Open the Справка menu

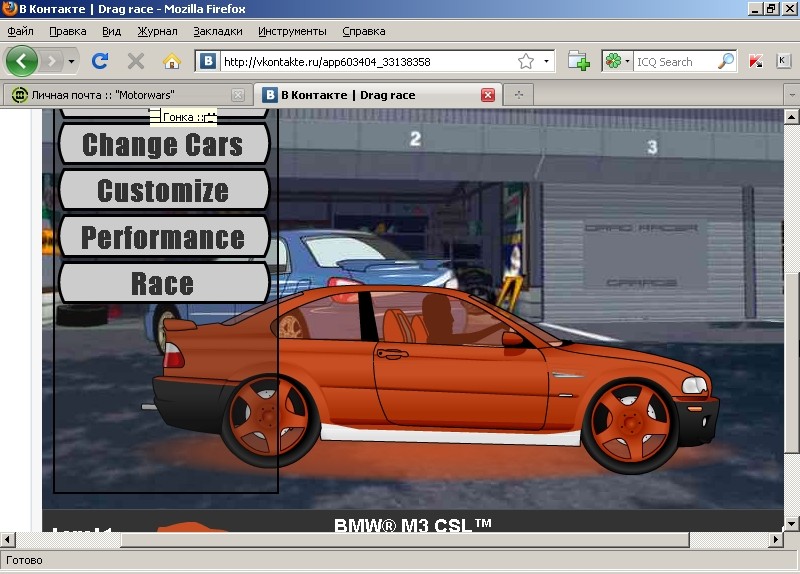pos(364,31)
